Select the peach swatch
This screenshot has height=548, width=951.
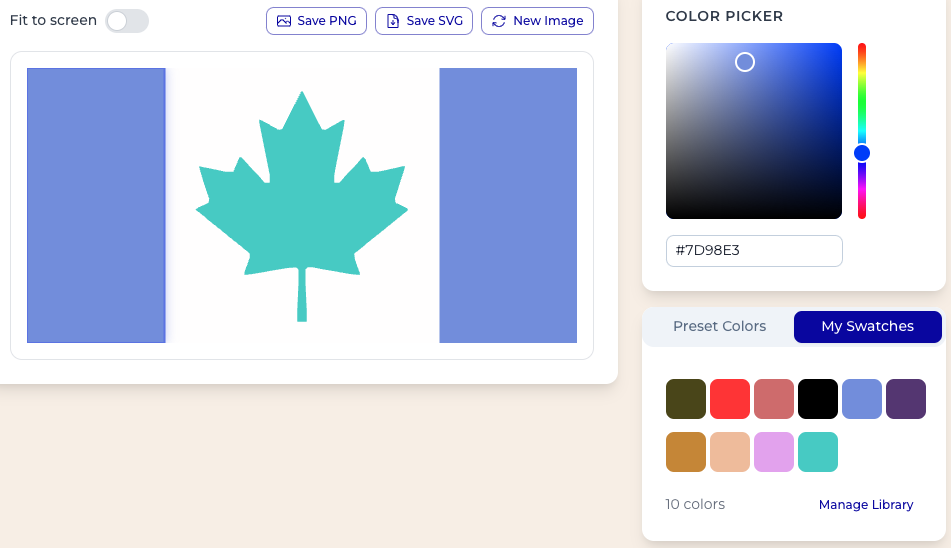[x=730, y=452]
